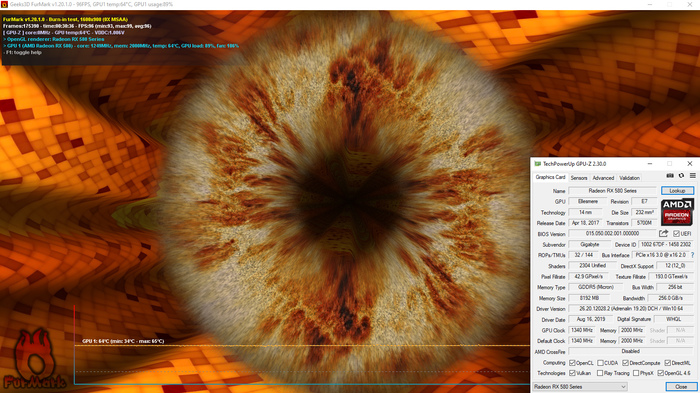Click the Bus Interface PCIe x16 value
The height and width of the screenshot is (393, 700).
tap(660, 255)
